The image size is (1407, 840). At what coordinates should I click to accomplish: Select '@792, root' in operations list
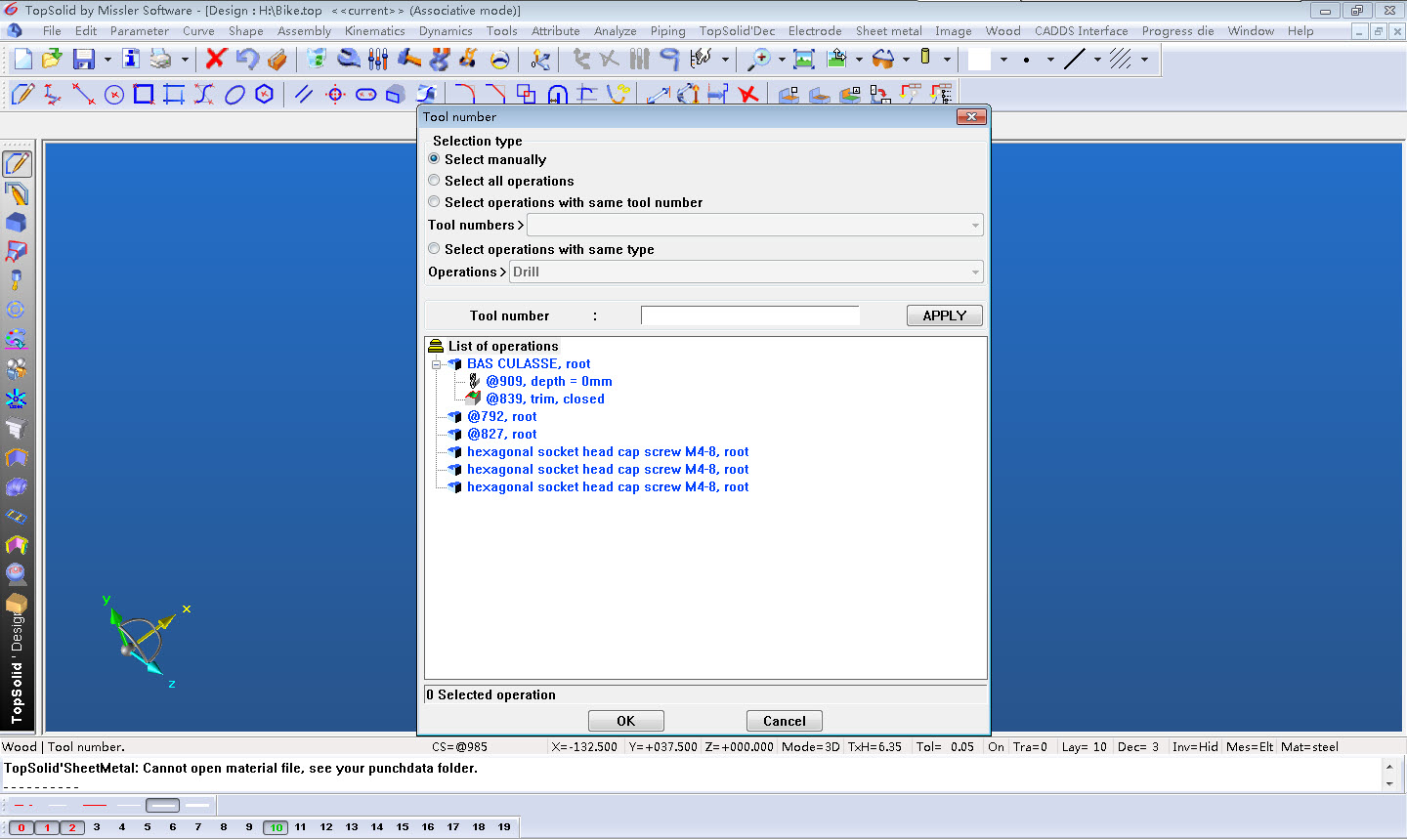tap(502, 417)
